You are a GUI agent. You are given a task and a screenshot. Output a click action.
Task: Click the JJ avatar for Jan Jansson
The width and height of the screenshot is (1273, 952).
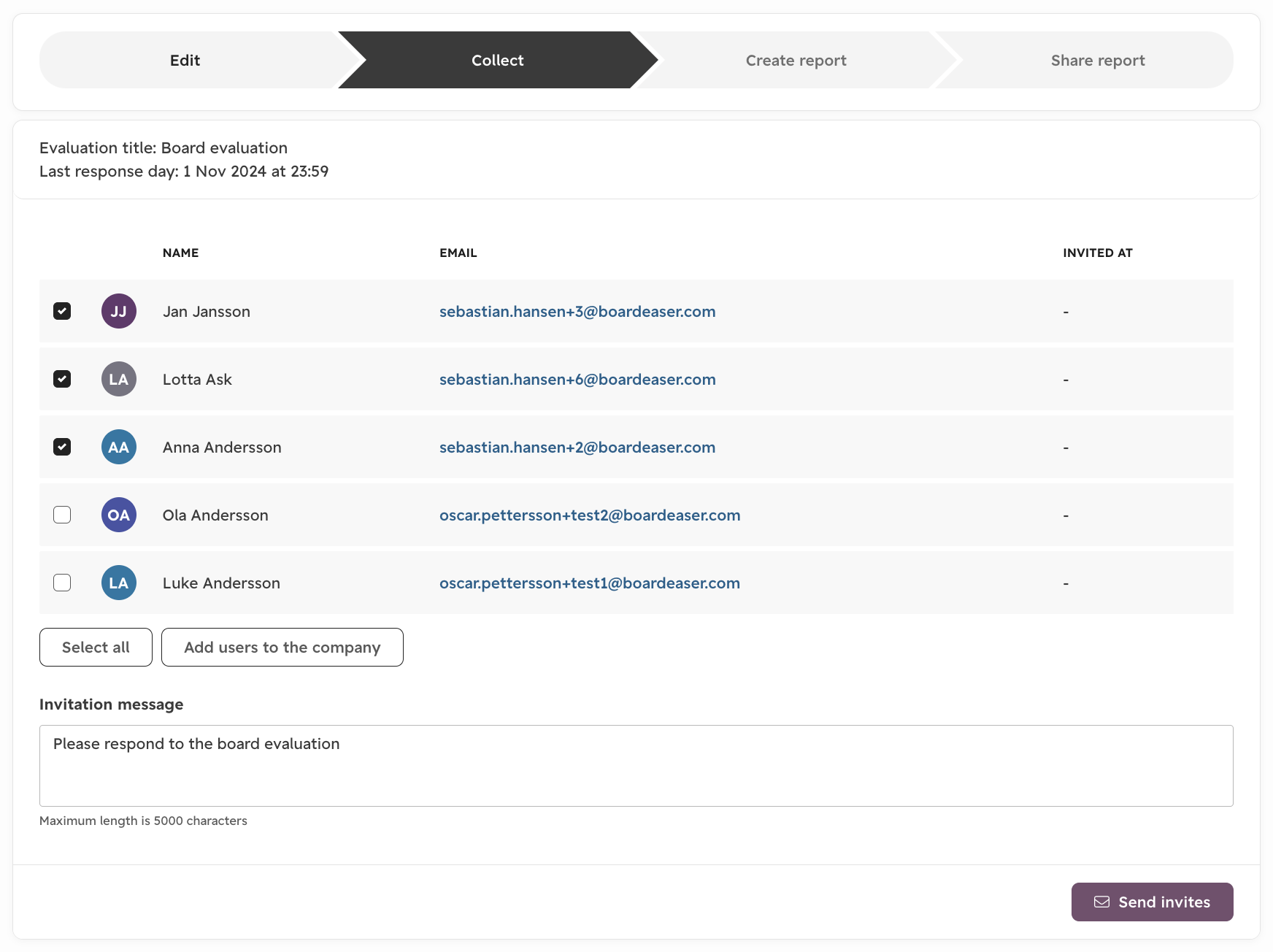[119, 311]
